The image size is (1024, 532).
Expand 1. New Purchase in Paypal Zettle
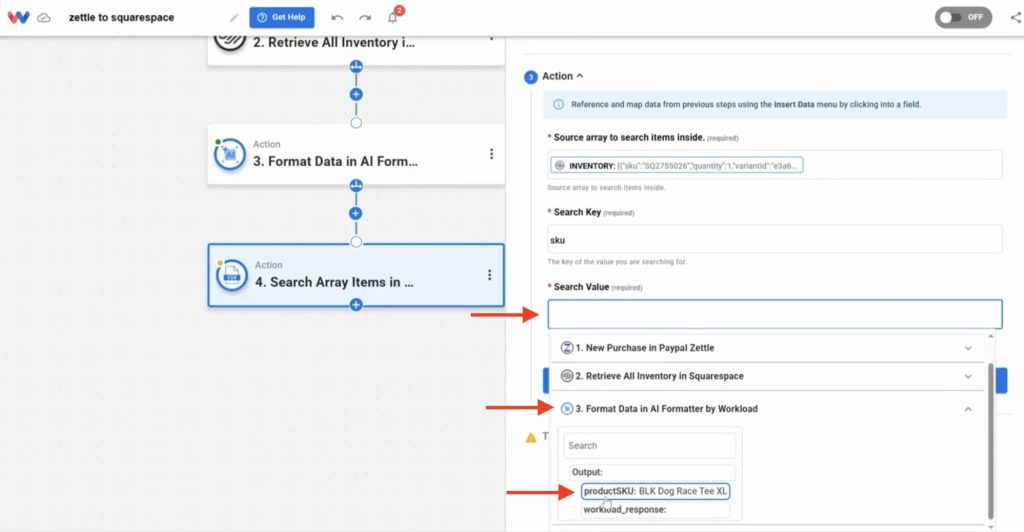767,348
